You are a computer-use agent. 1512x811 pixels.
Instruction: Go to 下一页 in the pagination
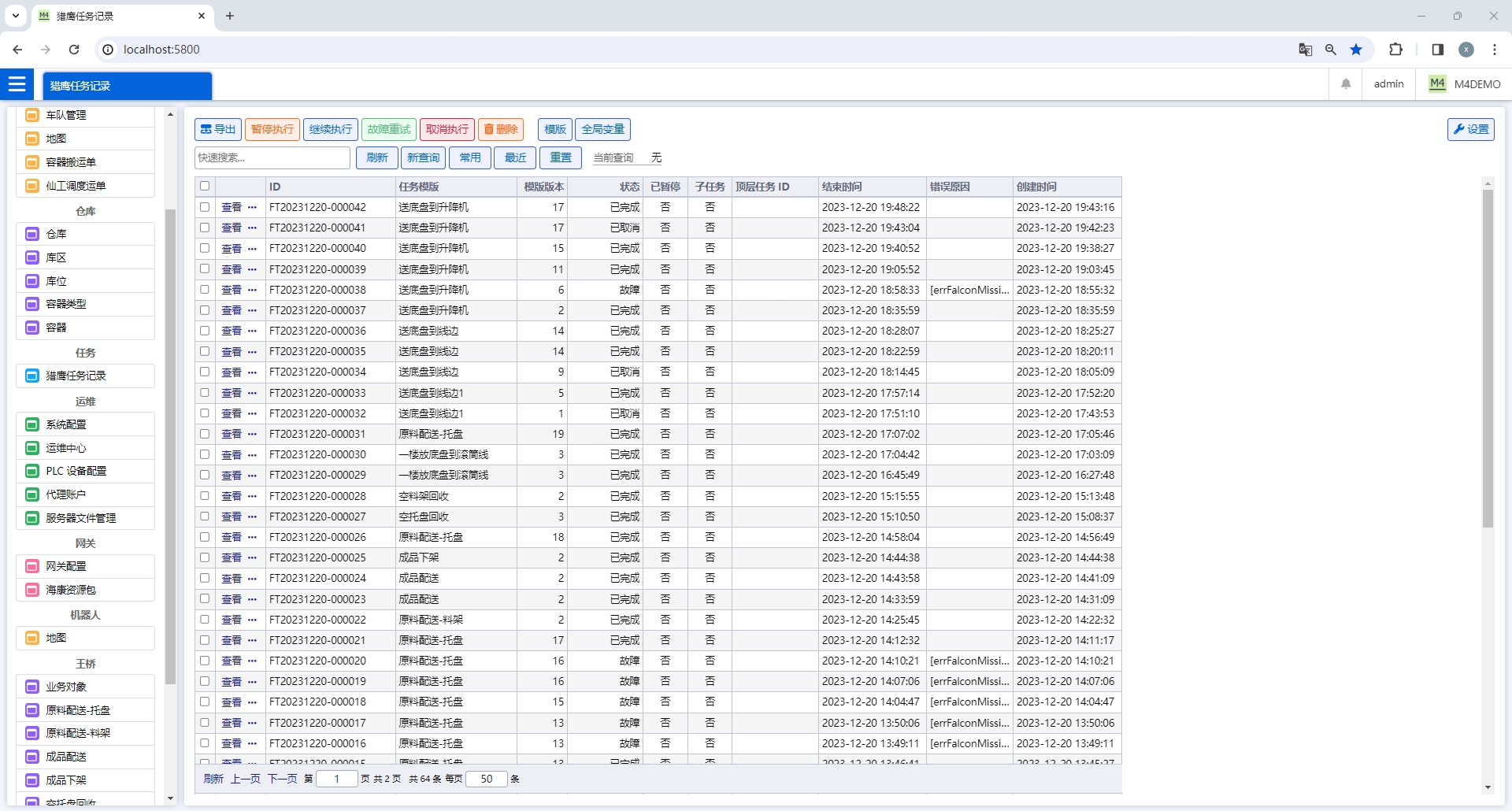[282, 779]
